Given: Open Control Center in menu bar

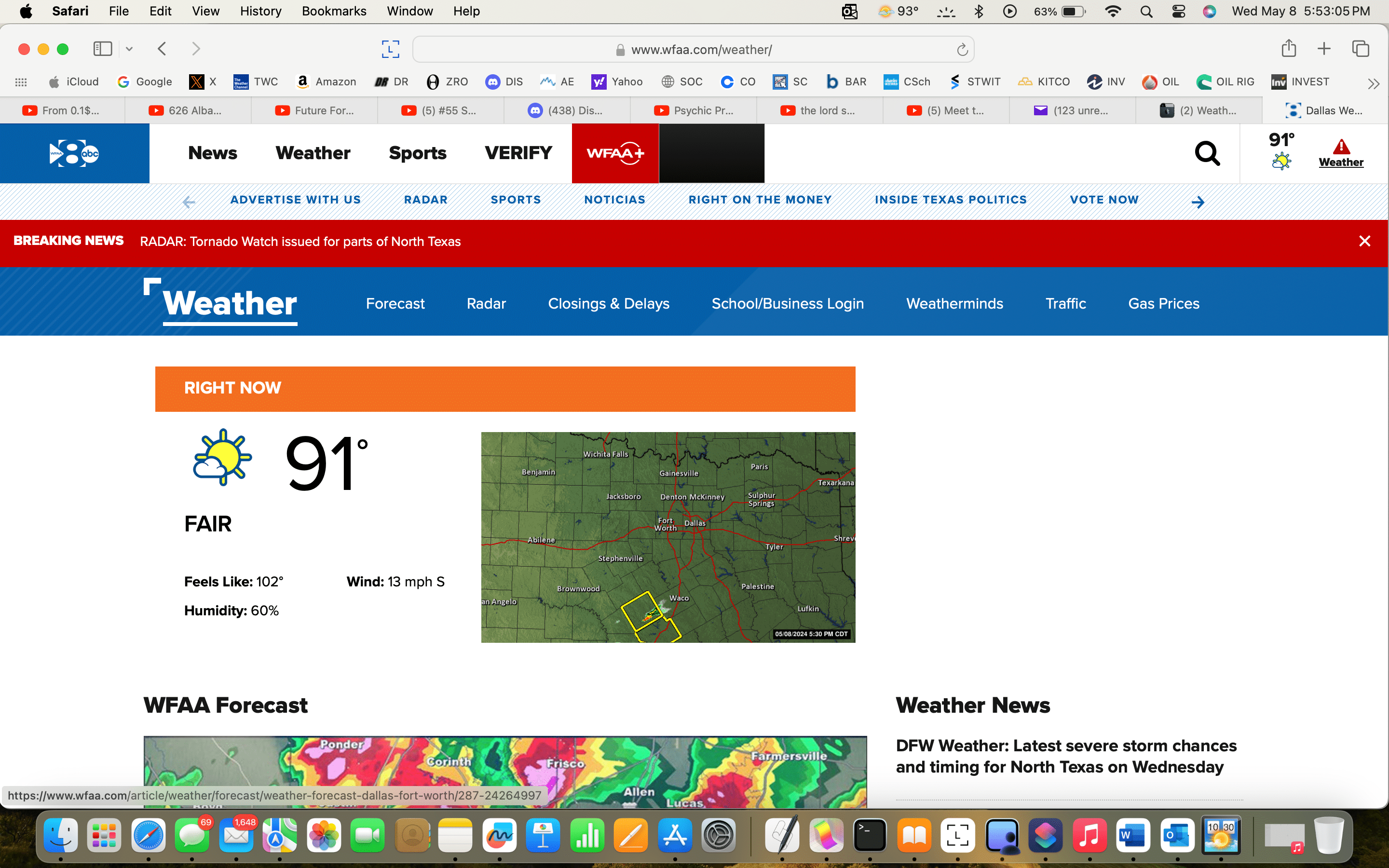Looking at the screenshot, I should point(1178,12).
